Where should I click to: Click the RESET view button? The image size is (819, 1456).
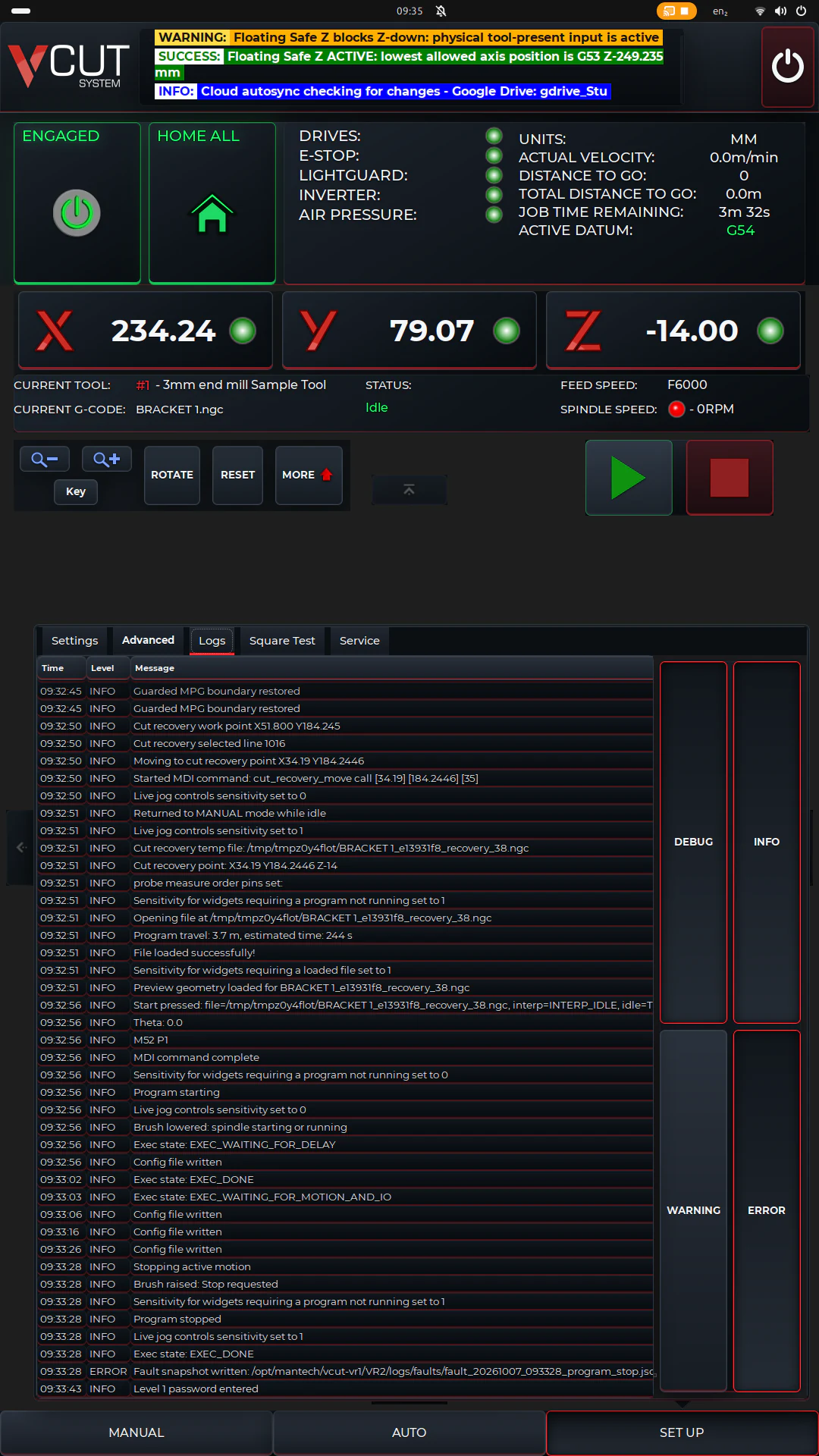[x=237, y=475]
